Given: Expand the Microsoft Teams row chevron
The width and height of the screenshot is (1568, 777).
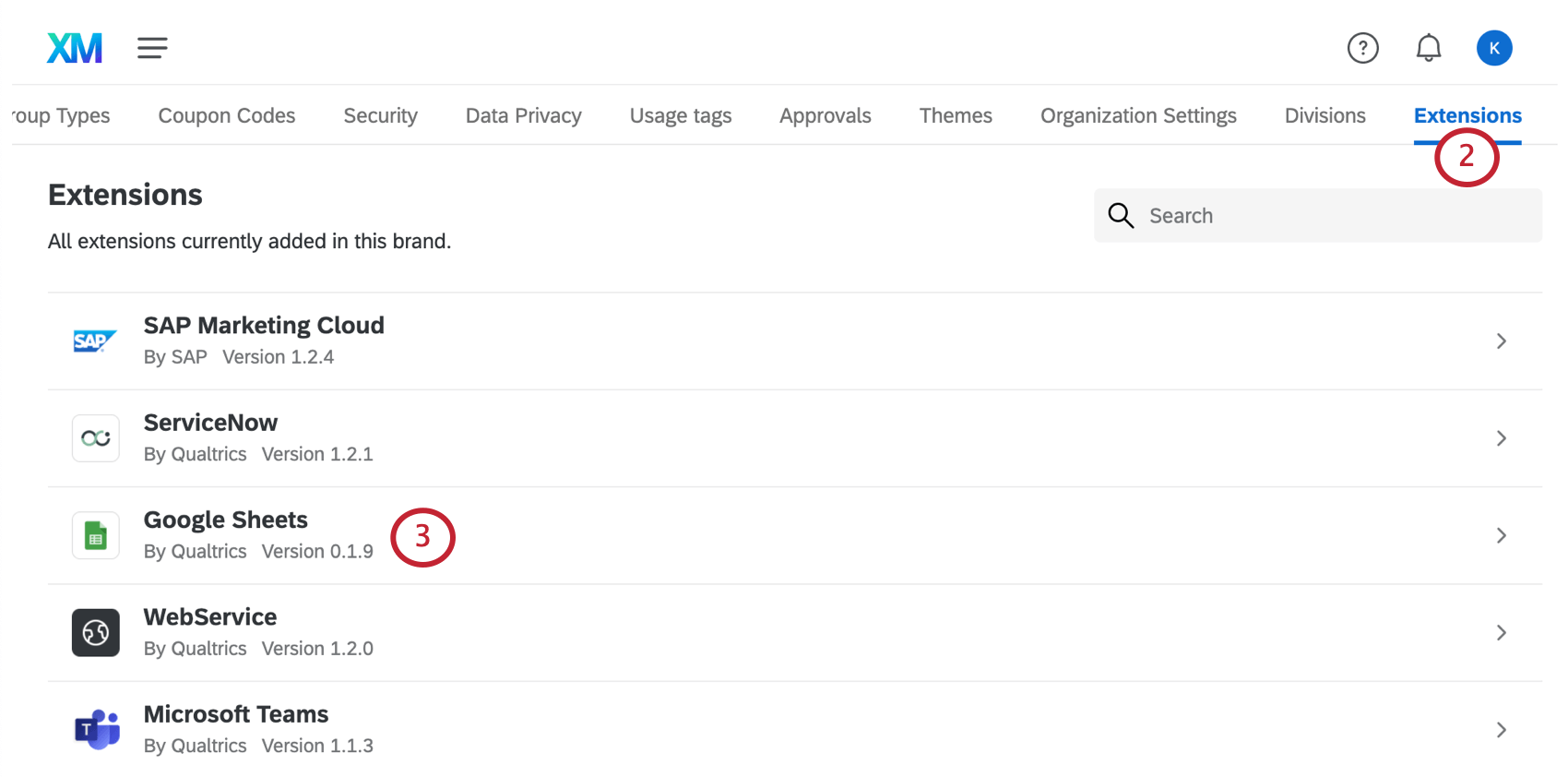Looking at the screenshot, I should (1501, 729).
